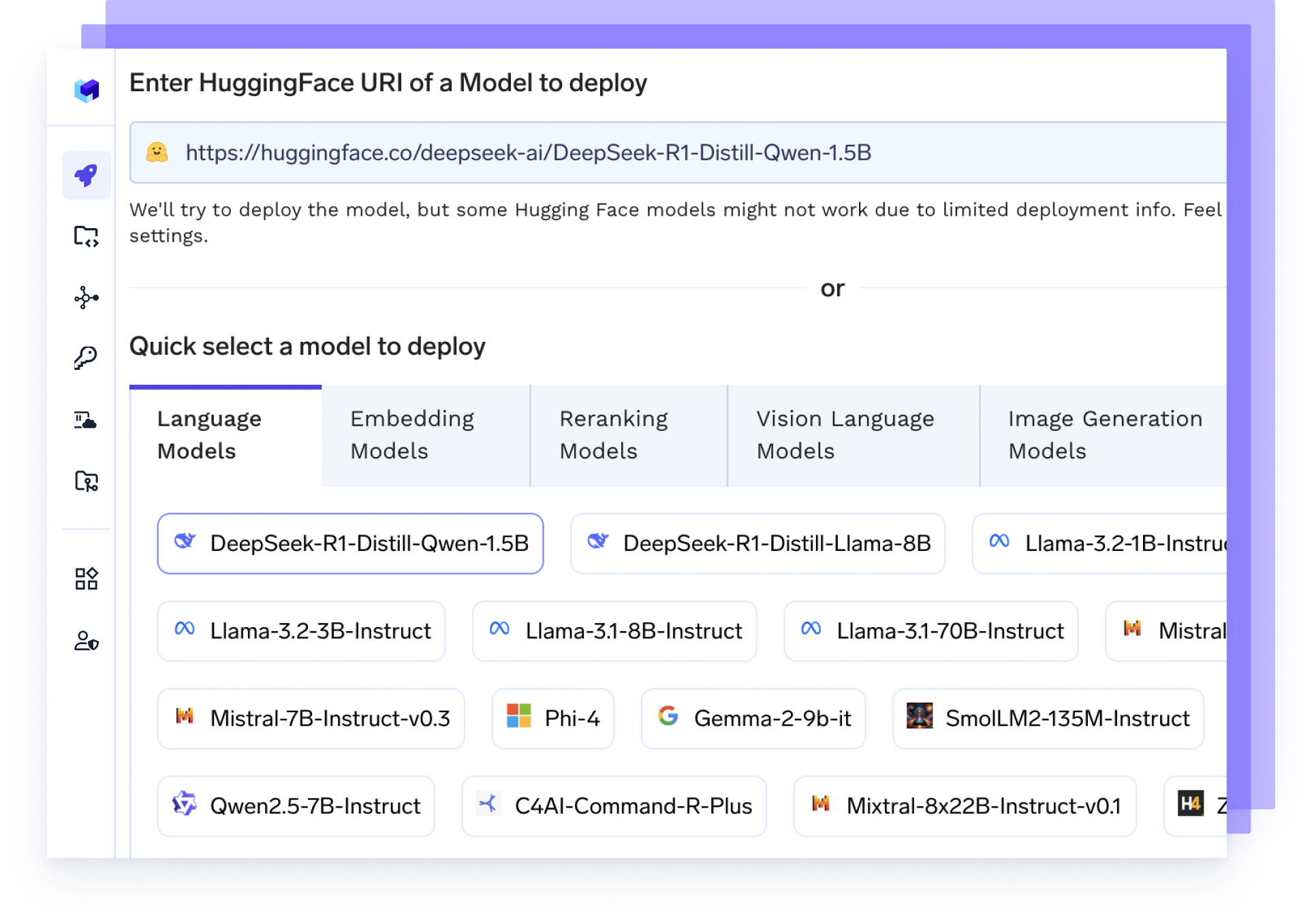Open the key secrets sidebar icon
This screenshot has height=924, width=1314.
pos(87,358)
